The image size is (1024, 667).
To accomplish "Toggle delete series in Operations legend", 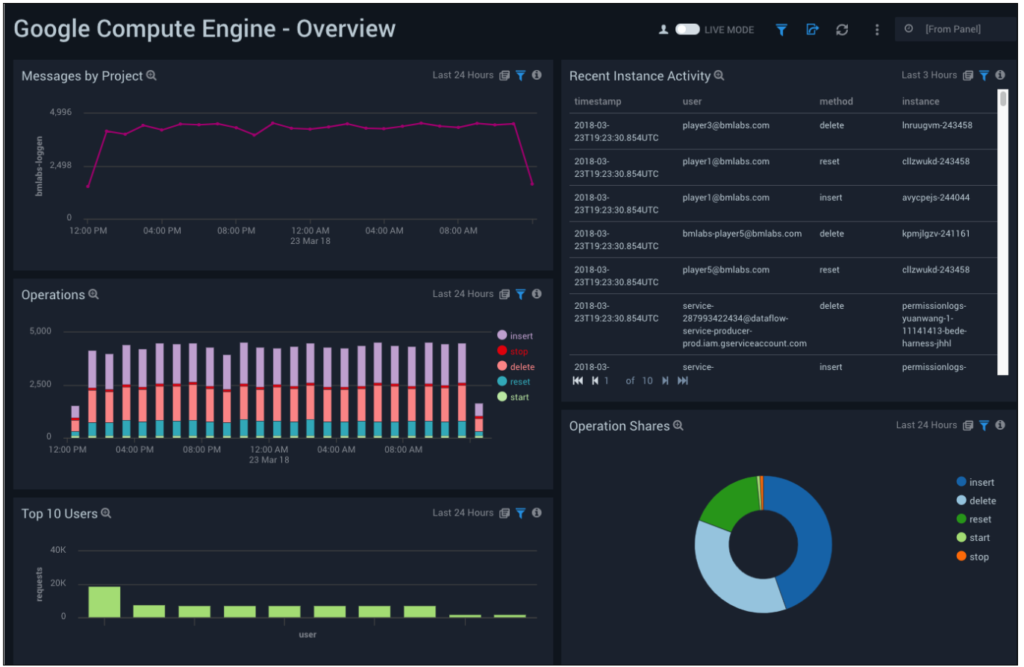I will (x=516, y=367).
